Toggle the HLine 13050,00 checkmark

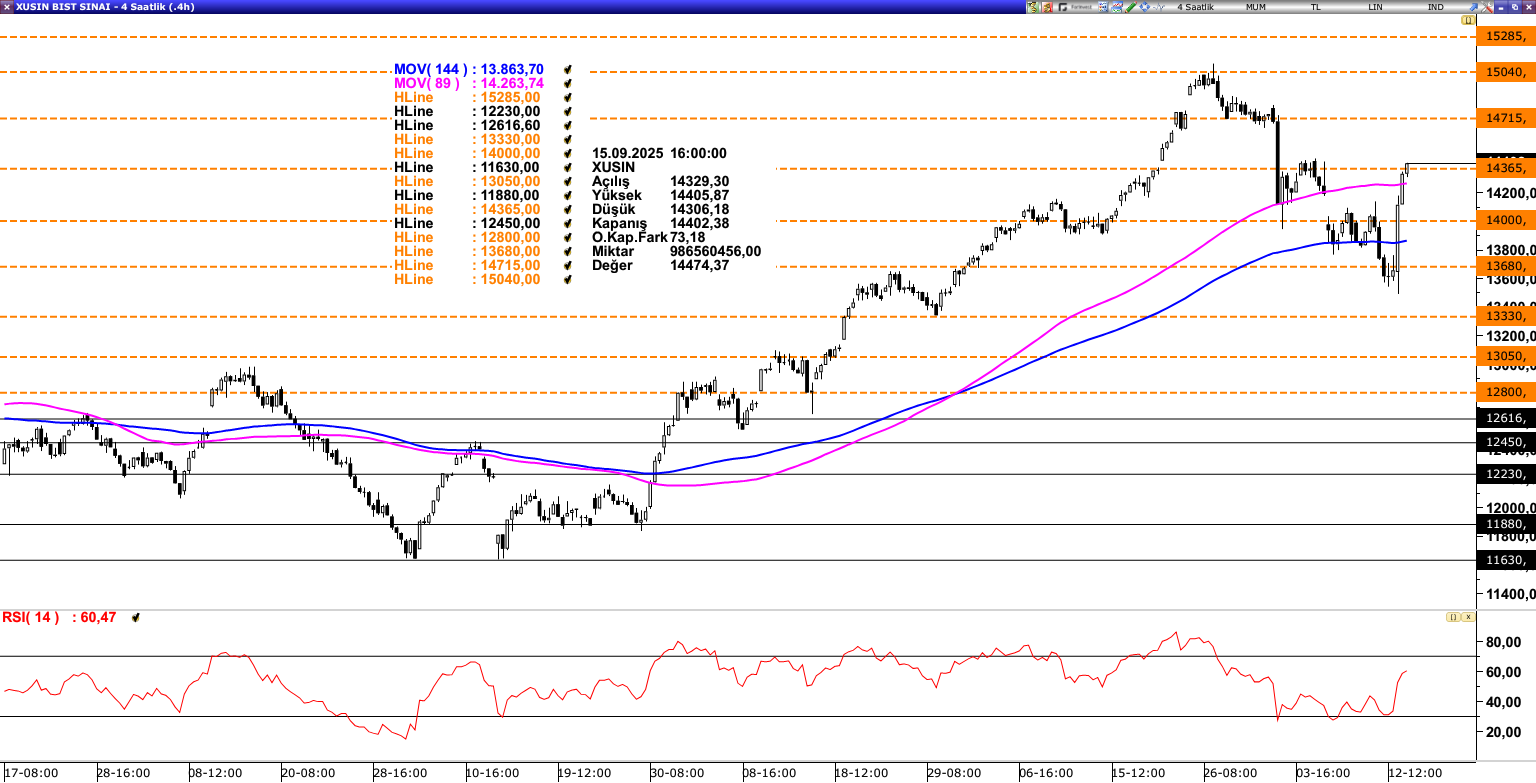pos(568,182)
